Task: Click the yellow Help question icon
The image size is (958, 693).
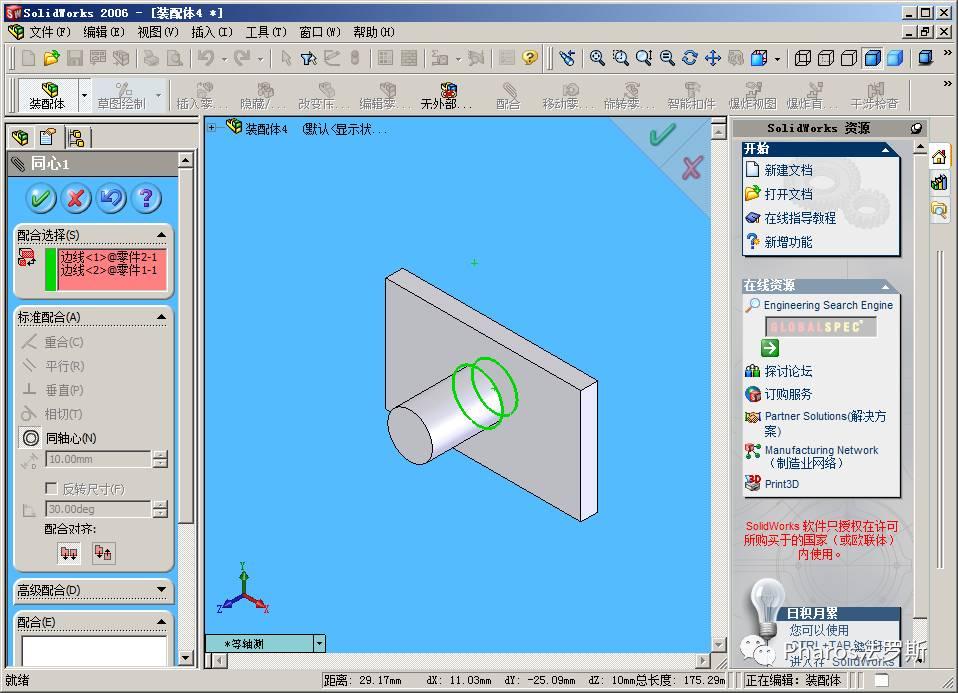Action: [530, 58]
